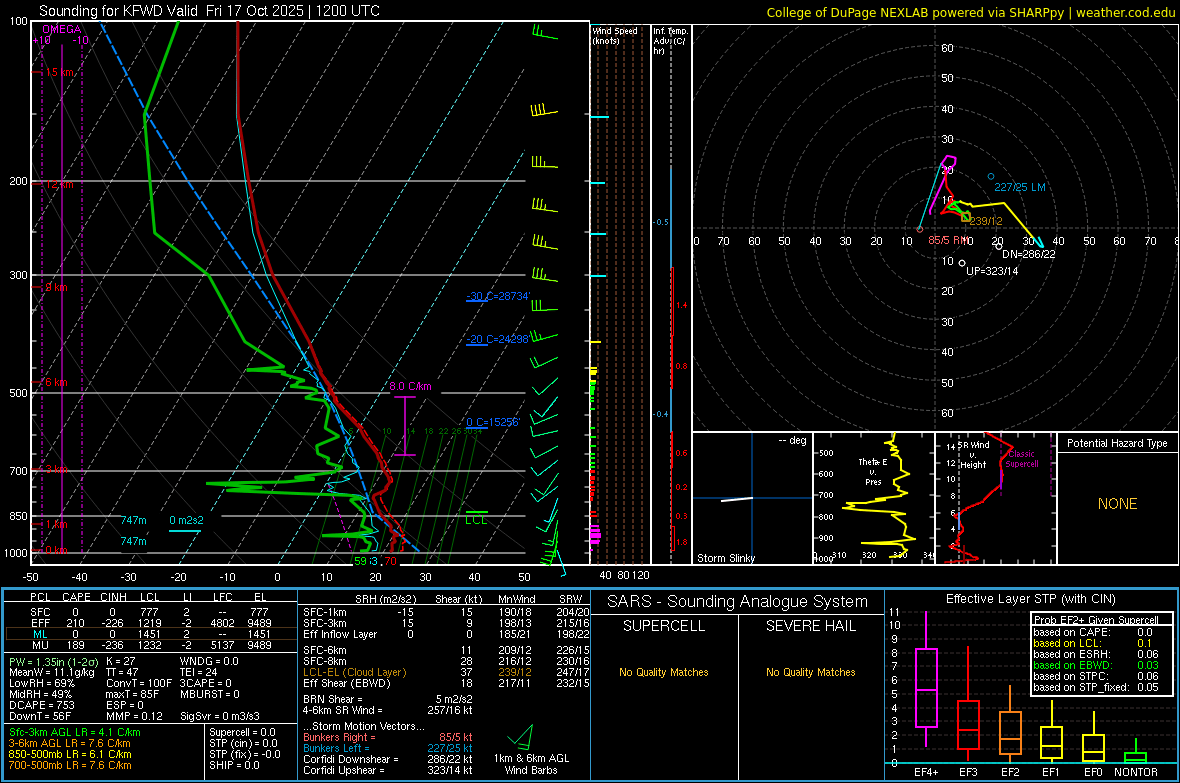Click the 'Storm Slinky' panel label
The height and width of the screenshot is (783, 1180).
[726, 558]
